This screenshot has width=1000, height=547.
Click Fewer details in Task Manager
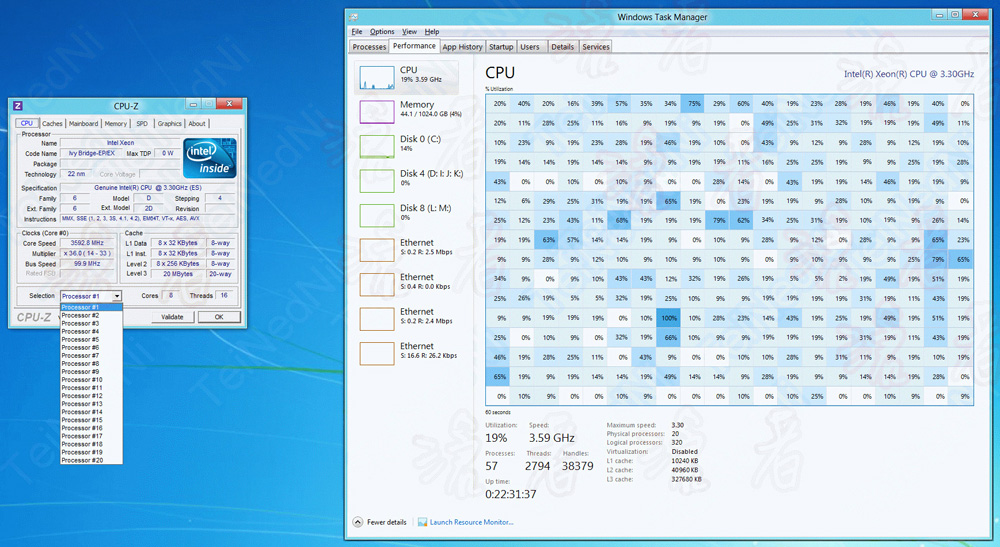pos(386,522)
